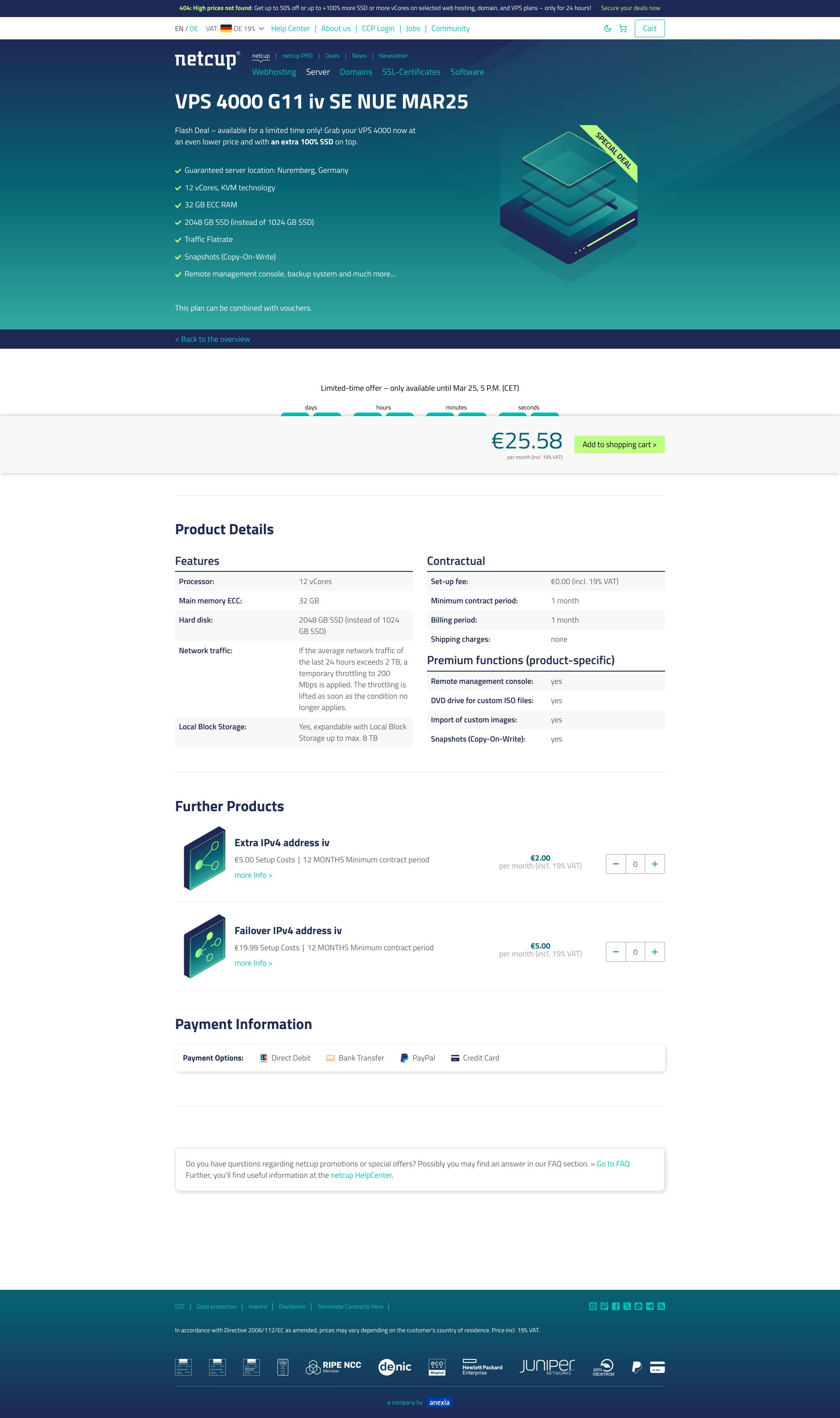Click the PayPal logo in footer

pyautogui.click(x=637, y=1367)
